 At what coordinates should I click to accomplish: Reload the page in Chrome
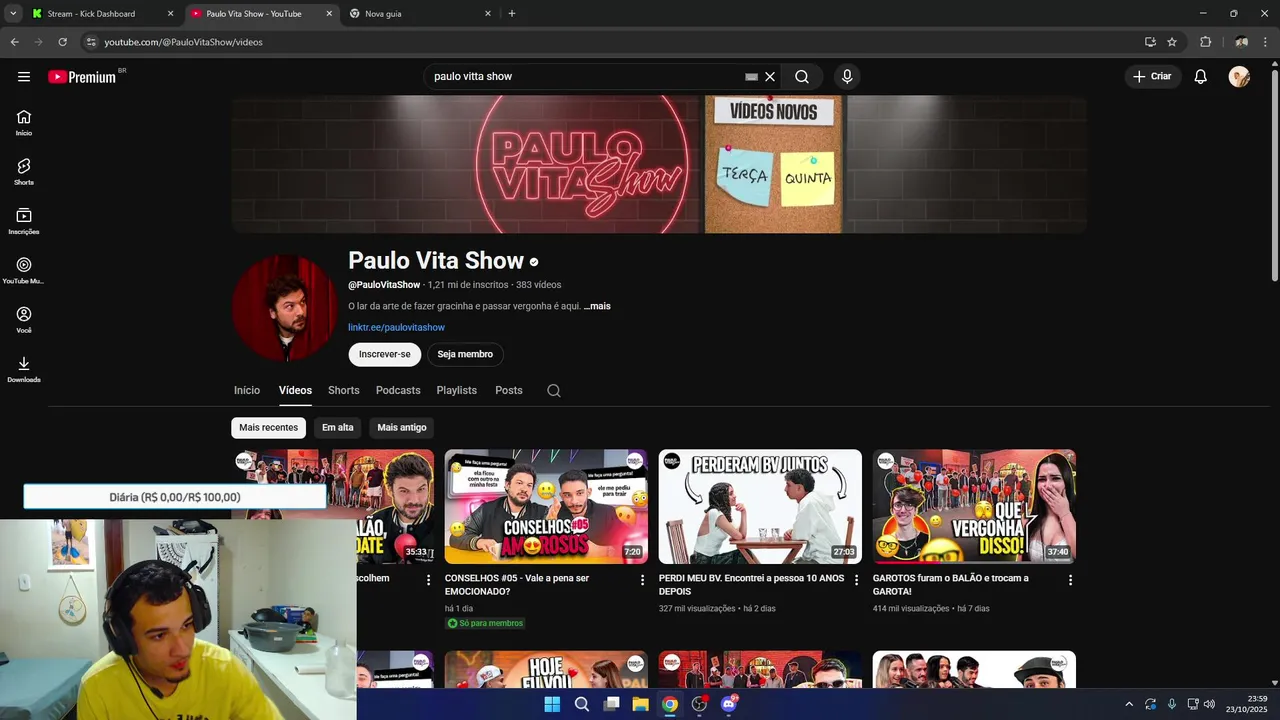pyautogui.click(x=62, y=42)
